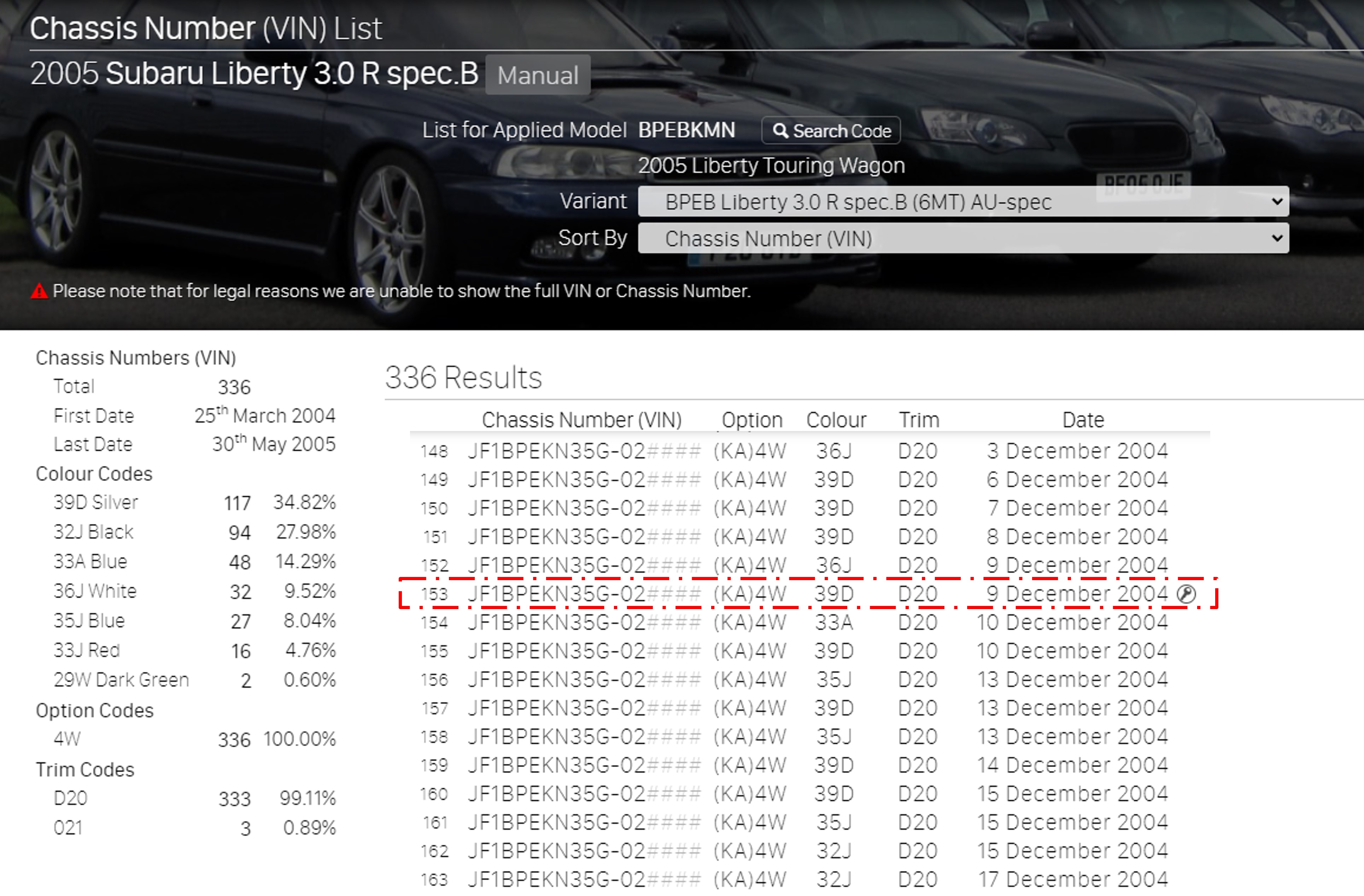1364x896 pixels.
Task: Click the Colour column header
Action: point(836,420)
